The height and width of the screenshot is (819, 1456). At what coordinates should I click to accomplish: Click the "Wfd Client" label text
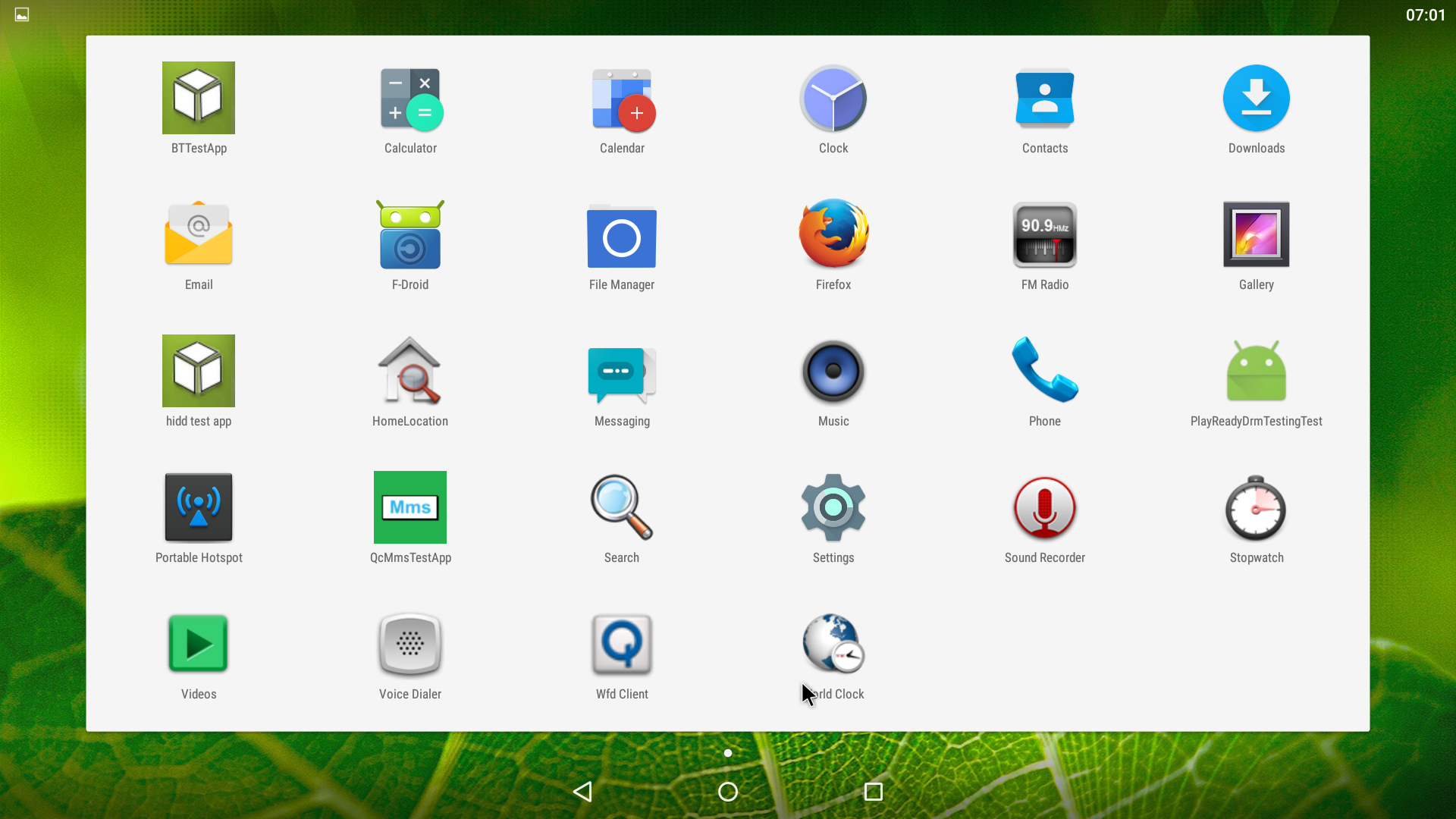coord(622,694)
